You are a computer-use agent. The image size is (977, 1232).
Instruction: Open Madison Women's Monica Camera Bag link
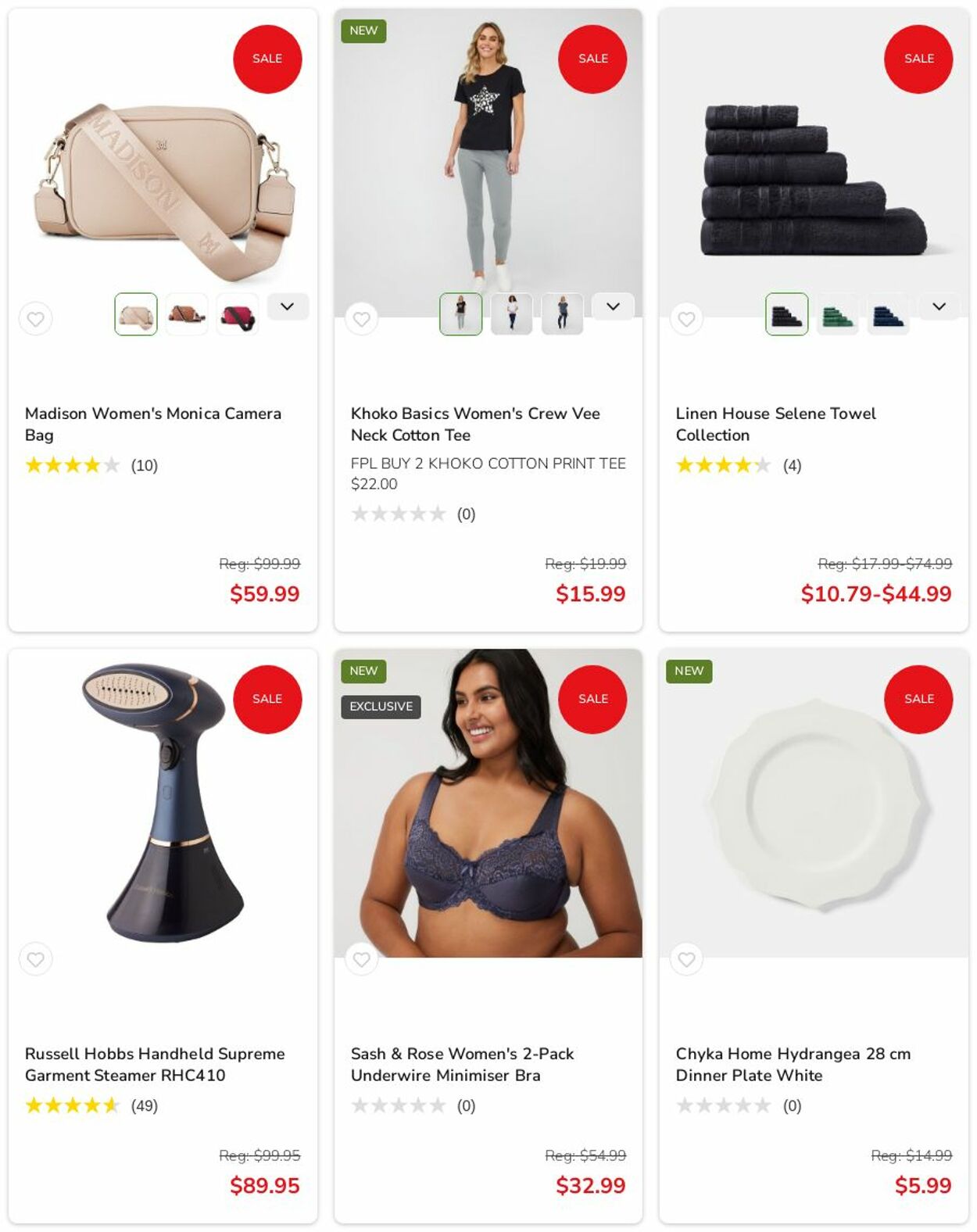pos(153,424)
